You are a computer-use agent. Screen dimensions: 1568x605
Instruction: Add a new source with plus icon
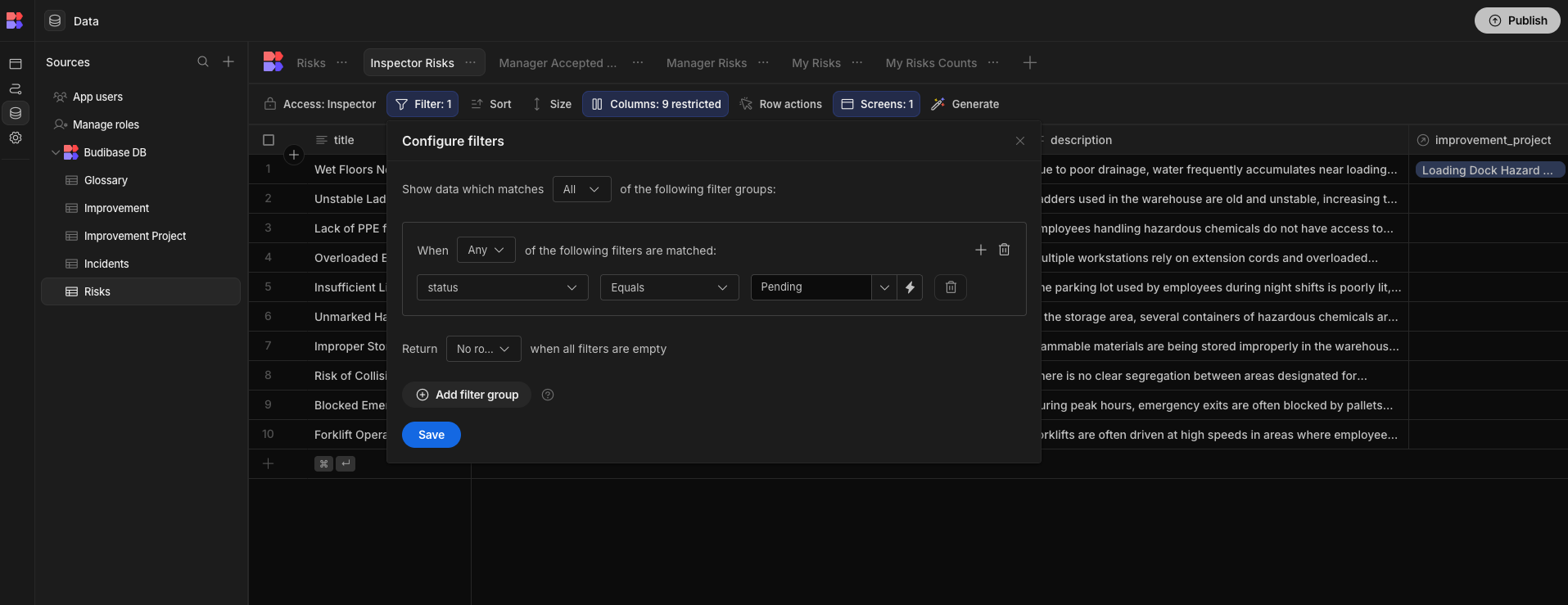click(228, 61)
